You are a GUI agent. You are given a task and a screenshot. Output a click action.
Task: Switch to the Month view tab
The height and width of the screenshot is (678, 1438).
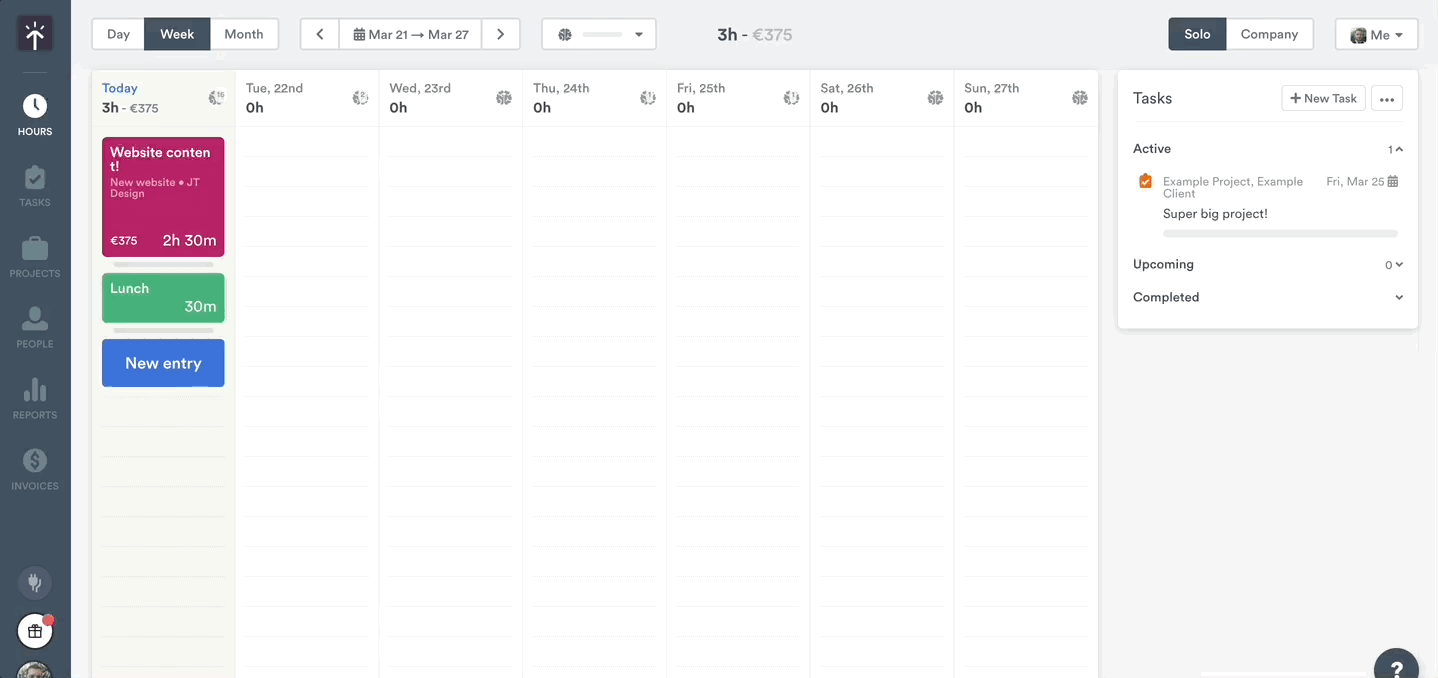pos(243,33)
